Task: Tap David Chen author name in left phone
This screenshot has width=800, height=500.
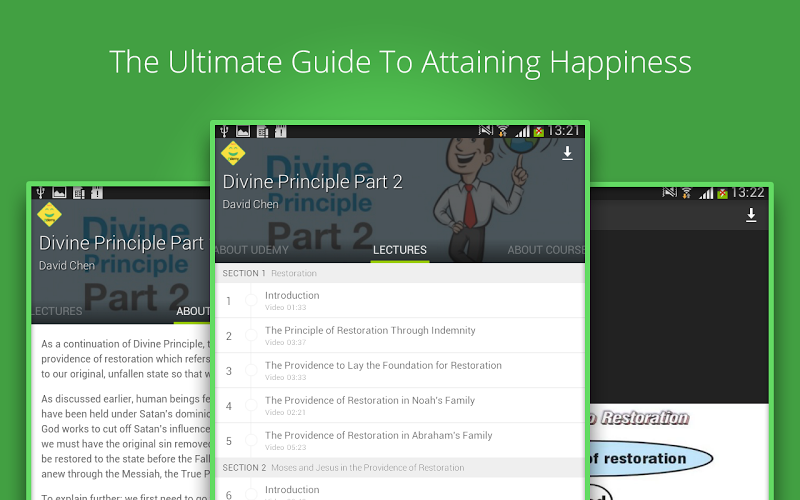Action: (67, 265)
